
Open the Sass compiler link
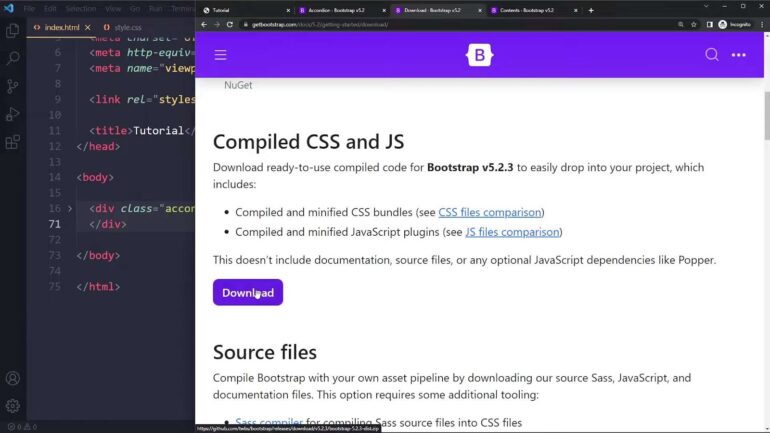click(x=269, y=422)
